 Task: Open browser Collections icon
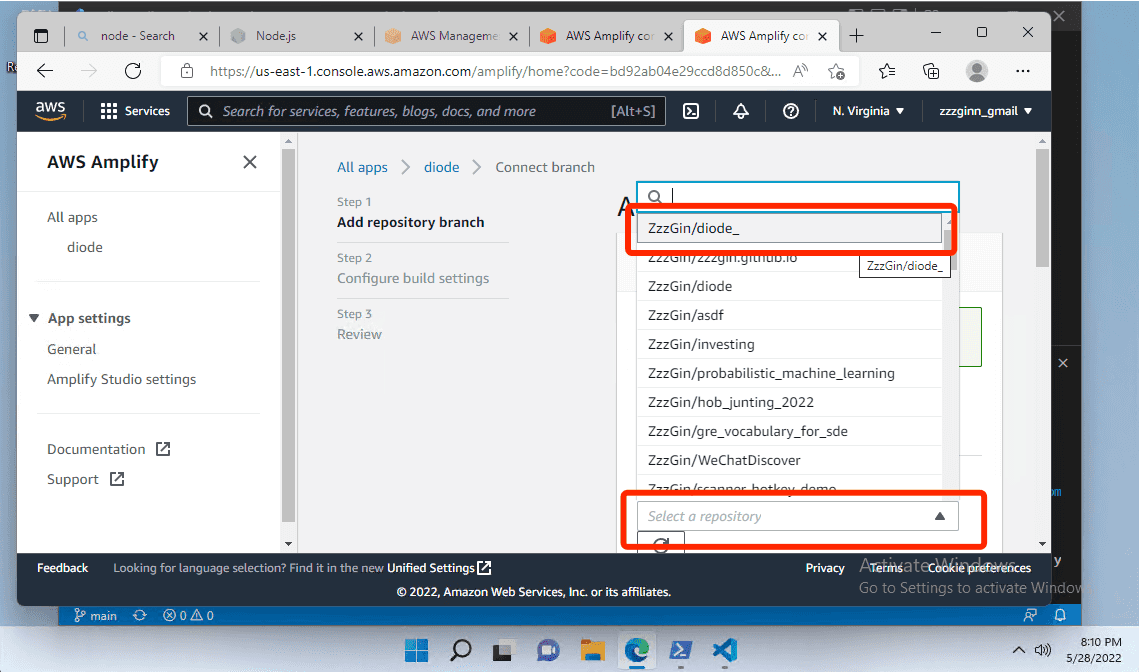point(931,70)
